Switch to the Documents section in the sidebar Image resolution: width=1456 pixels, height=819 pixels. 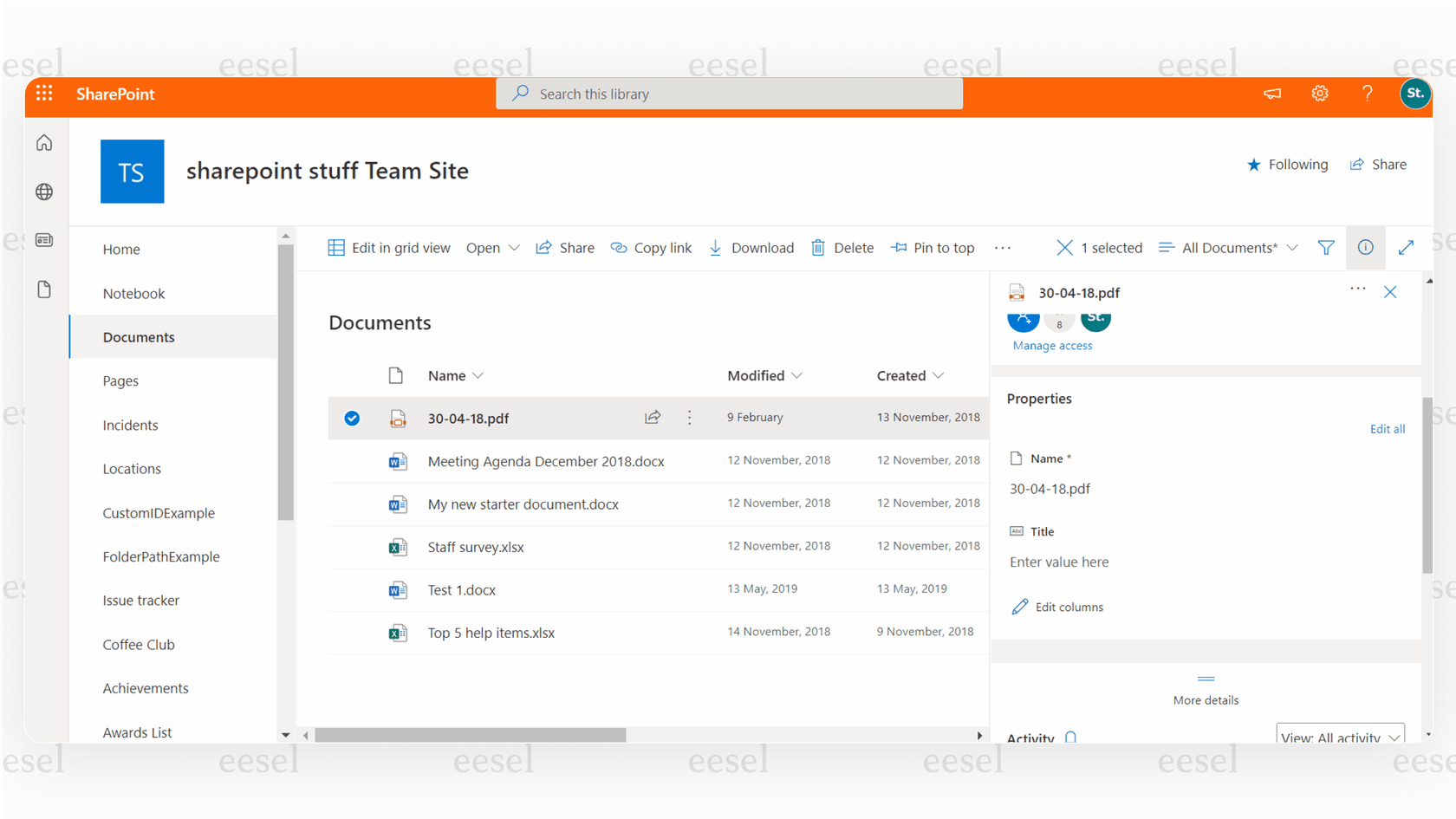139,337
